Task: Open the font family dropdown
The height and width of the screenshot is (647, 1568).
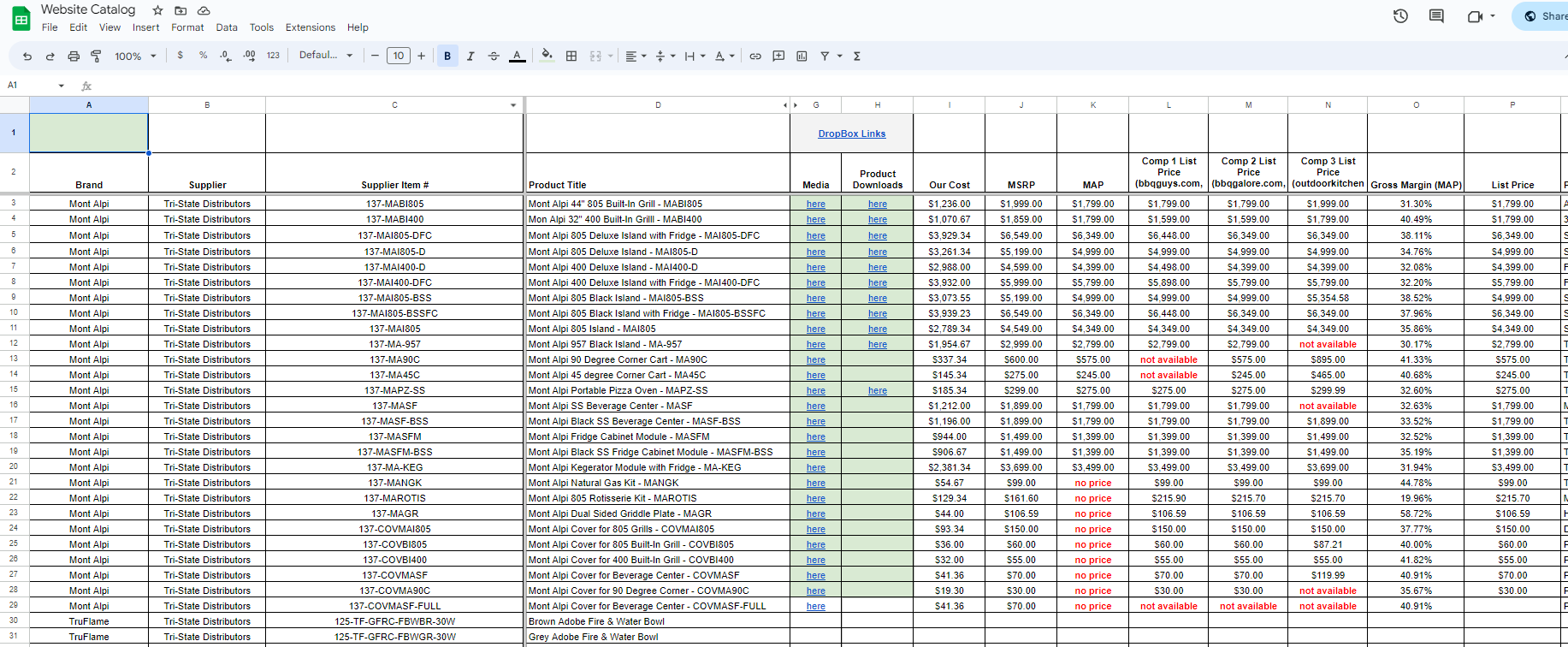Action: (325, 56)
